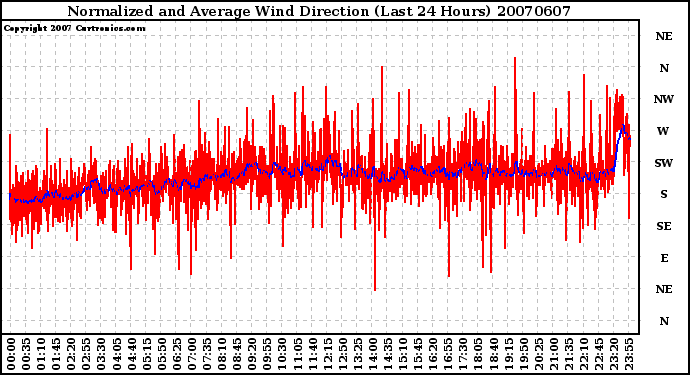Choose the '14:35' time label
The image size is (690, 375).
pyautogui.click(x=387, y=354)
